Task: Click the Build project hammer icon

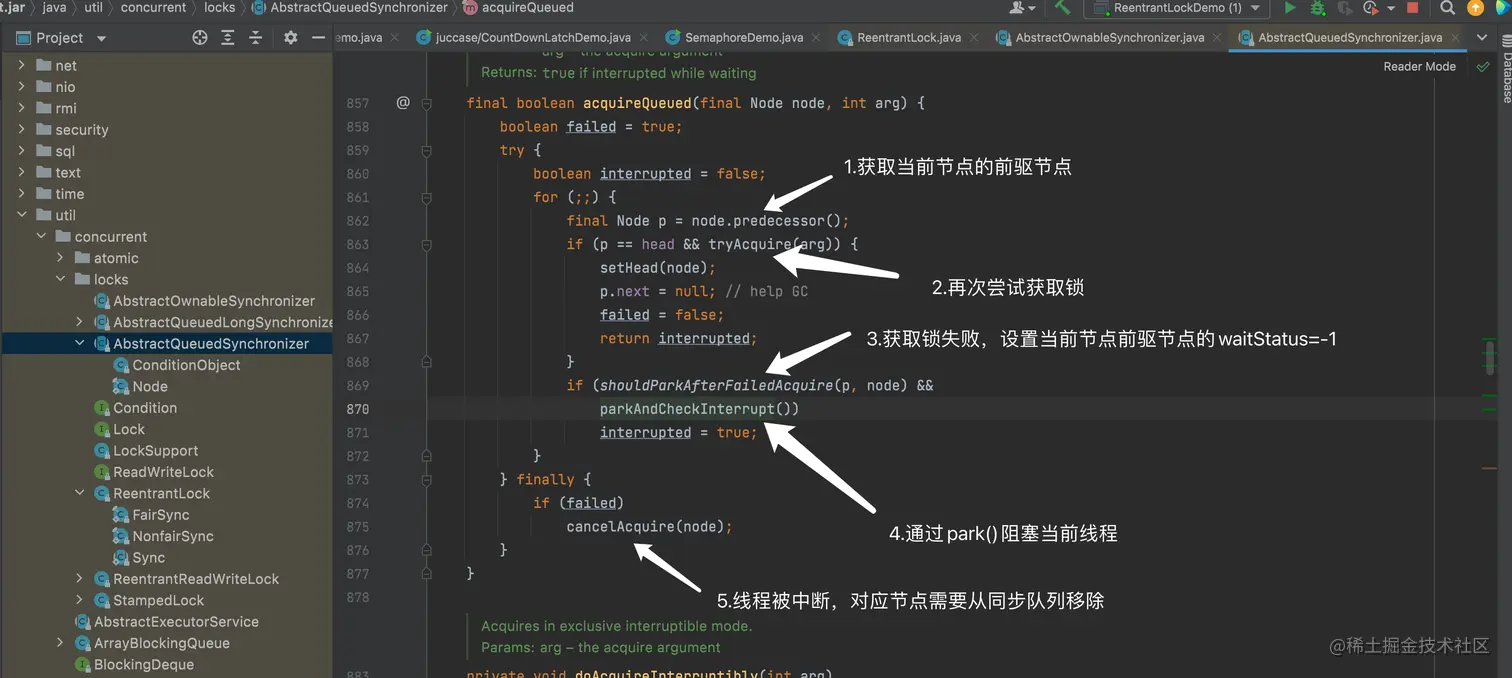Action: coord(1062,8)
